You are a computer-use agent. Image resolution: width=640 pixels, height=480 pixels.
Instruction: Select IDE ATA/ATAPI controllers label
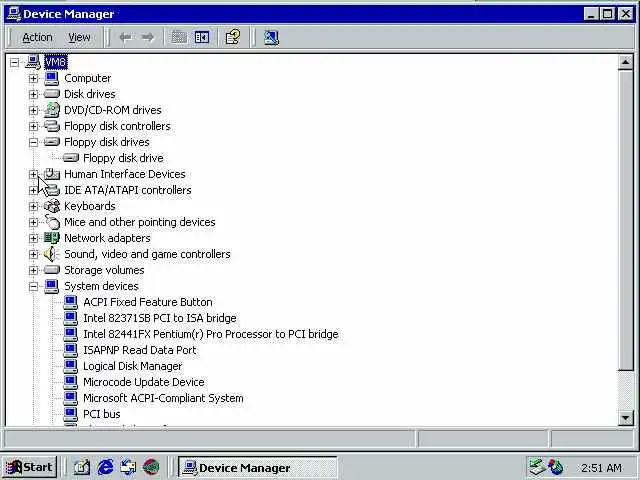128,190
